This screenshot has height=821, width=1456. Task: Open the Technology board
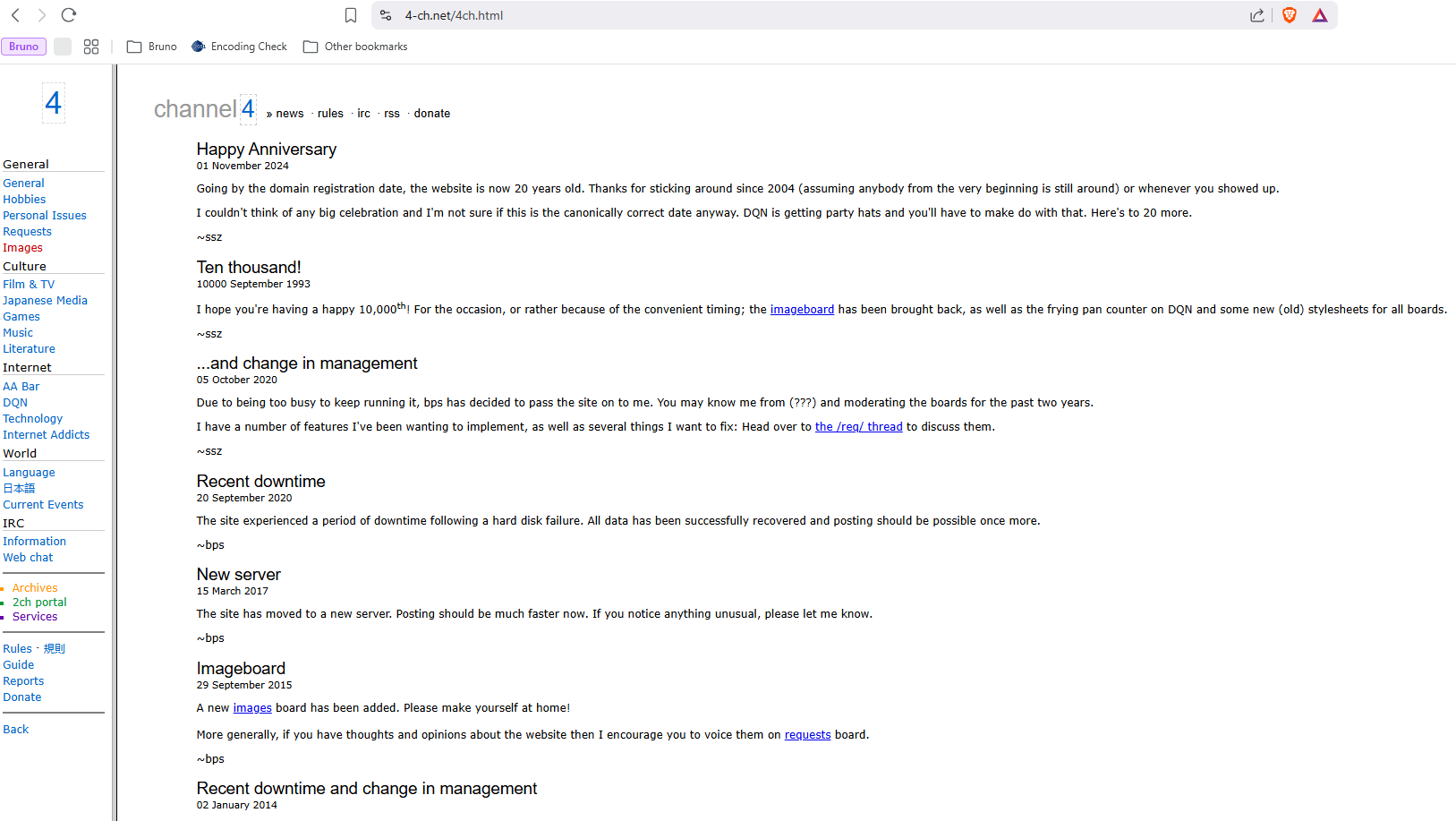pos(32,419)
